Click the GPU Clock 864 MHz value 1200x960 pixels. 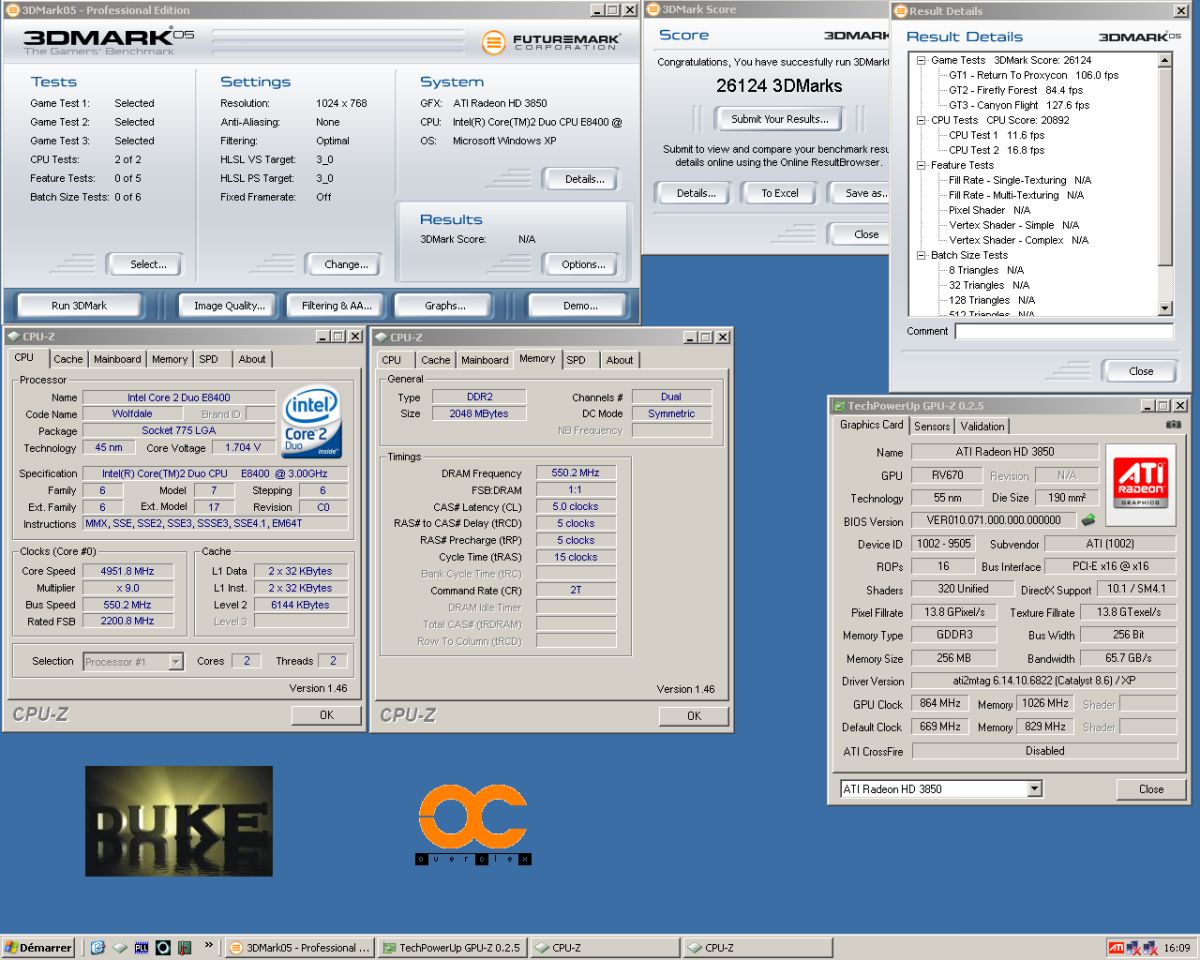coord(938,704)
